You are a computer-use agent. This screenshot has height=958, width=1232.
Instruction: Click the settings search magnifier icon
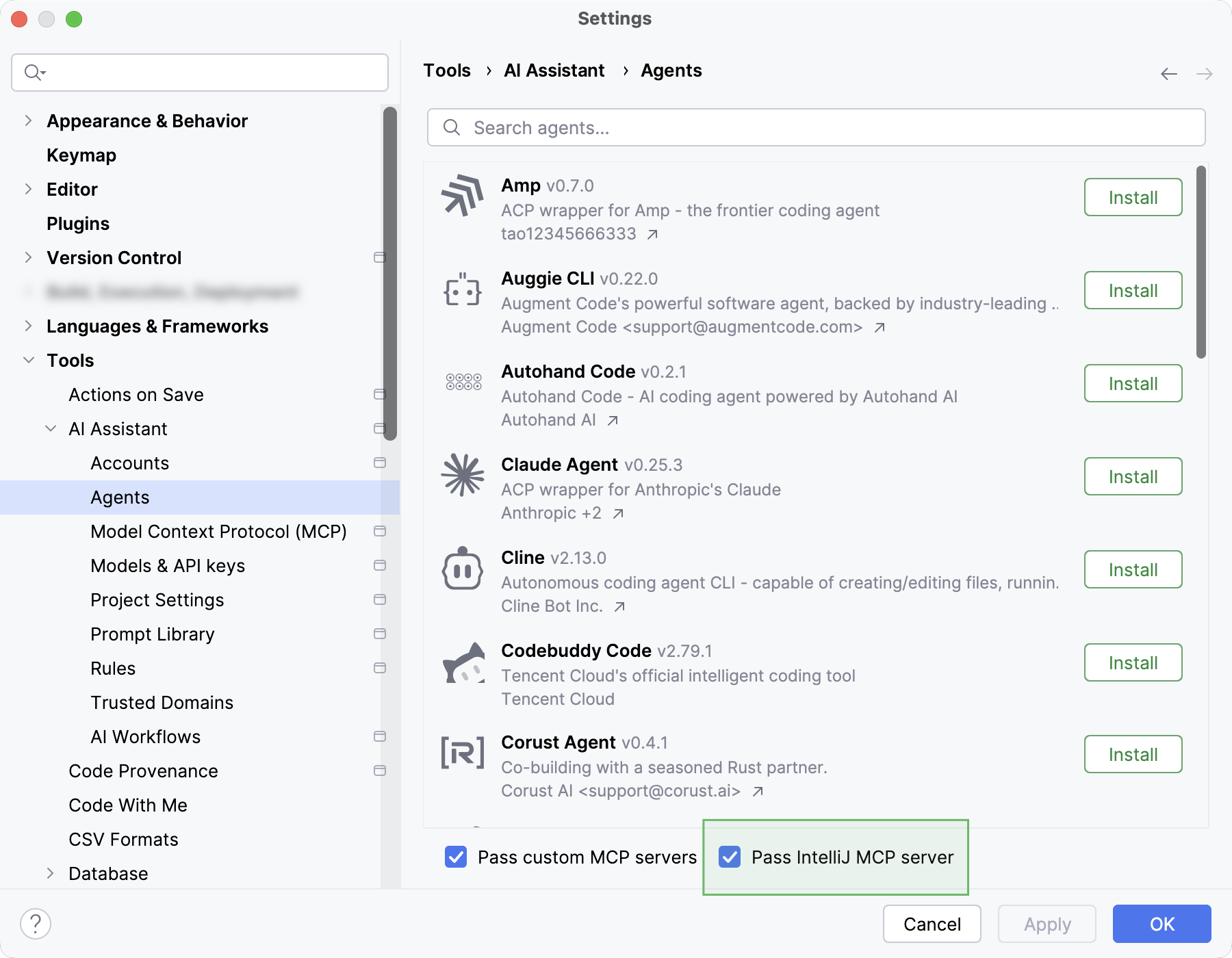tap(34, 72)
